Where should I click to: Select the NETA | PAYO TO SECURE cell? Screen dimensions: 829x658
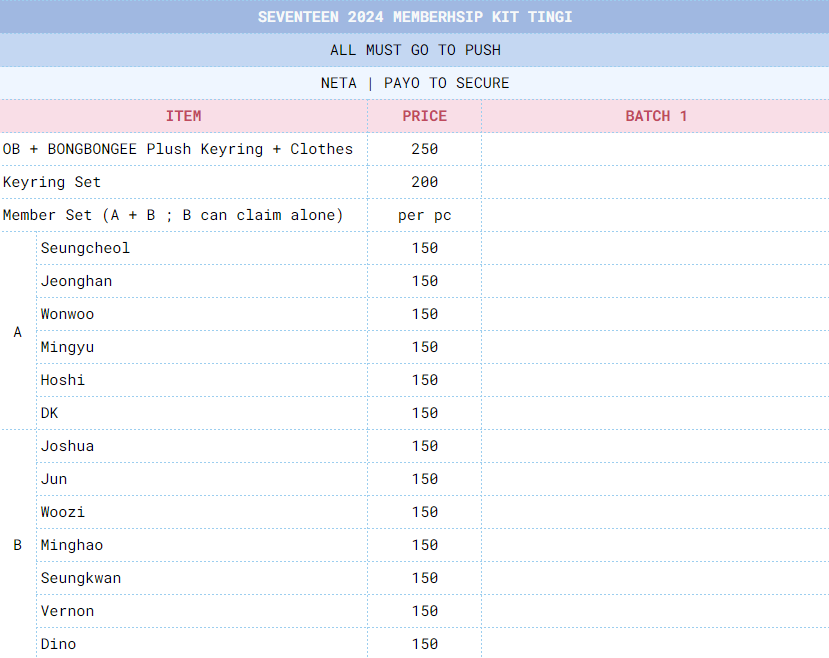[x=414, y=83]
